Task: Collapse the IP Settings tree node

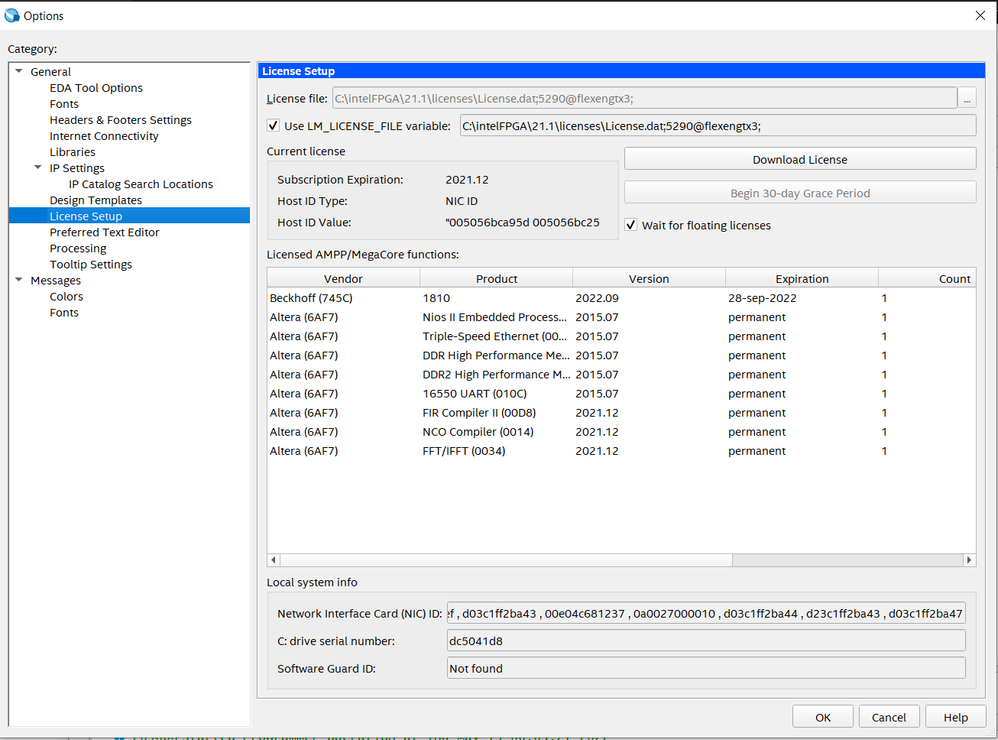Action: click(x=38, y=168)
